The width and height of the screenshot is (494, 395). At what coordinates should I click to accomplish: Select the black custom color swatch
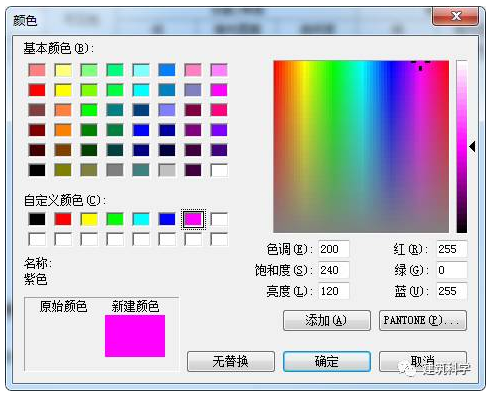coord(37,219)
